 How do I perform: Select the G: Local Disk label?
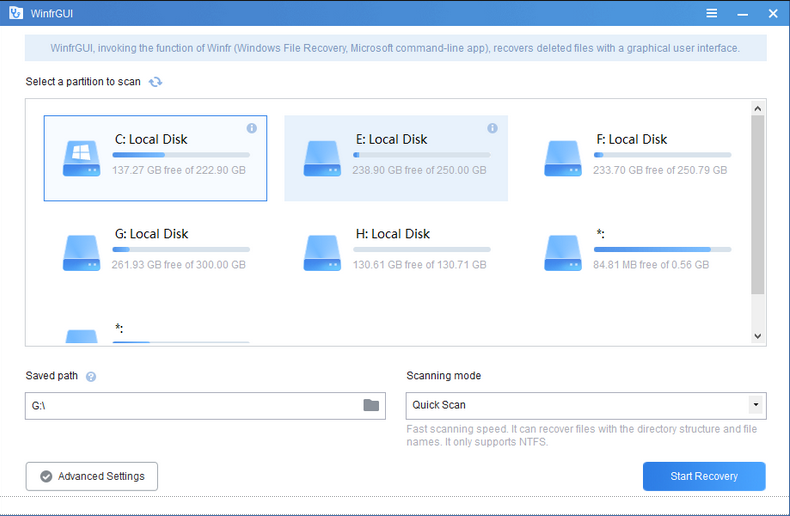[x=152, y=234]
